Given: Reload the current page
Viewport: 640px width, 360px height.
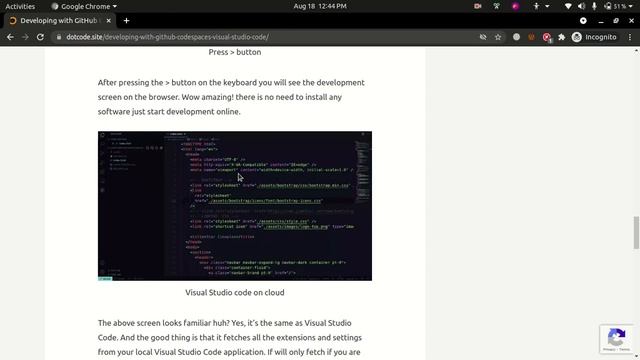Looking at the screenshot, I should coord(40,37).
